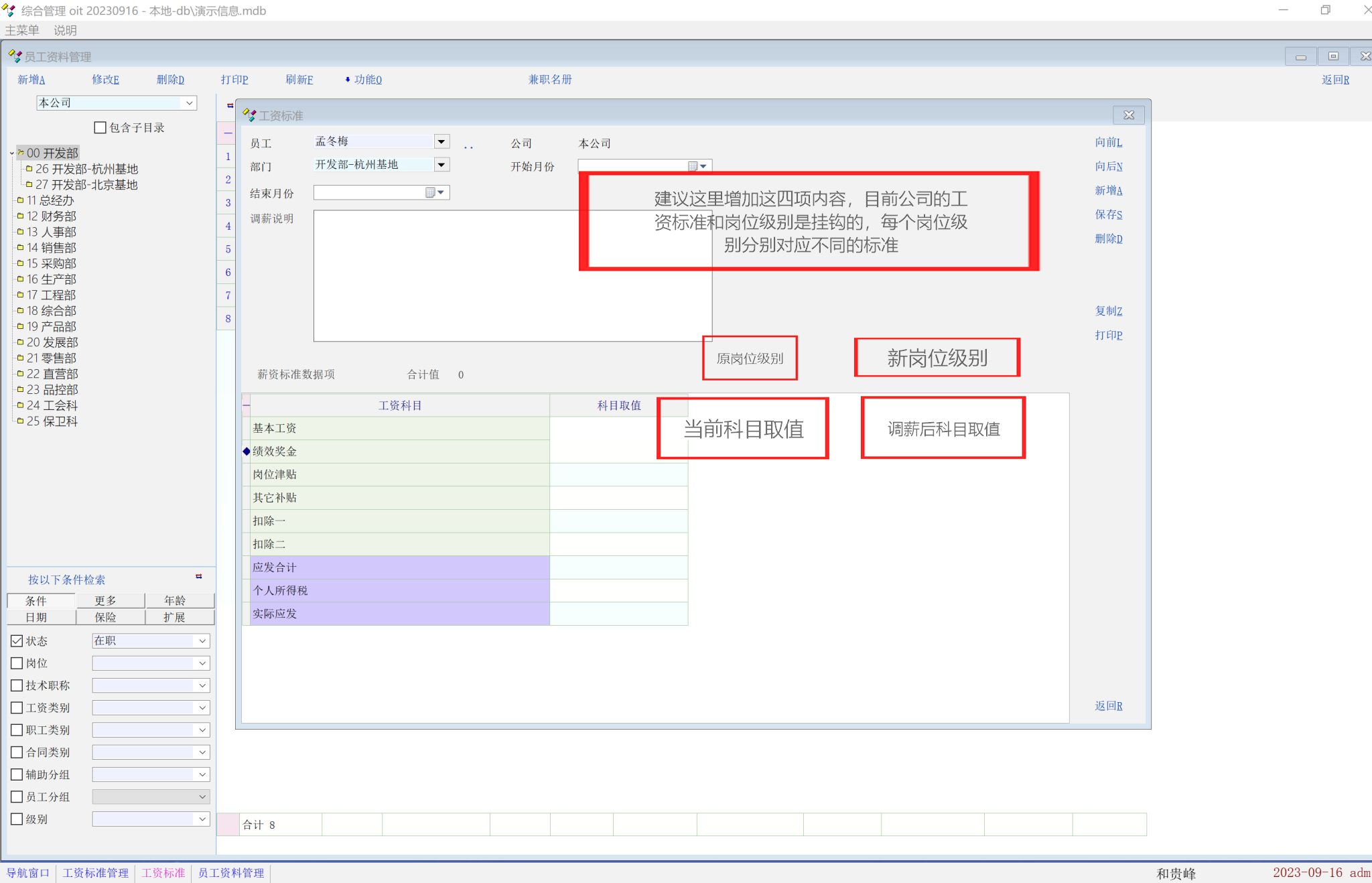This screenshot has width=1372, height=883.
Task: Open the end month calendar picker
Action: pyautogui.click(x=435, y=193)
